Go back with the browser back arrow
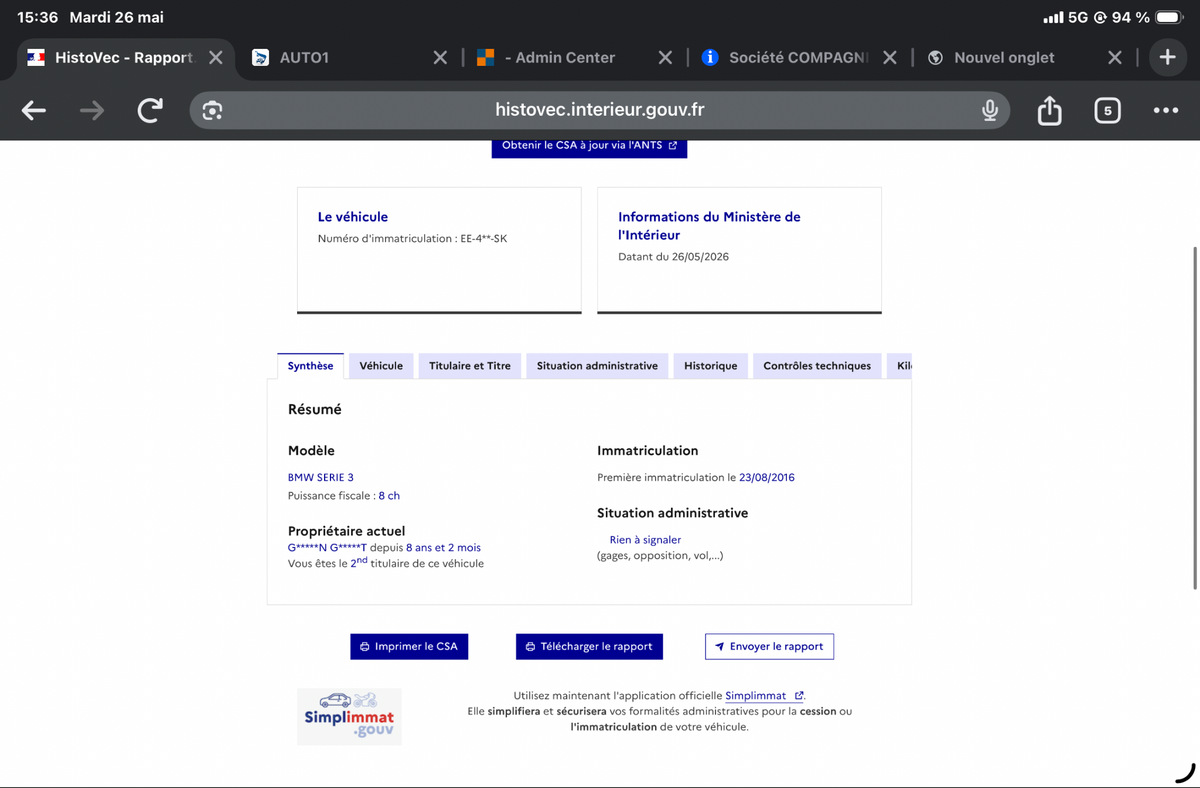This screenshot has height=788, width=1200. coord(34,110)
